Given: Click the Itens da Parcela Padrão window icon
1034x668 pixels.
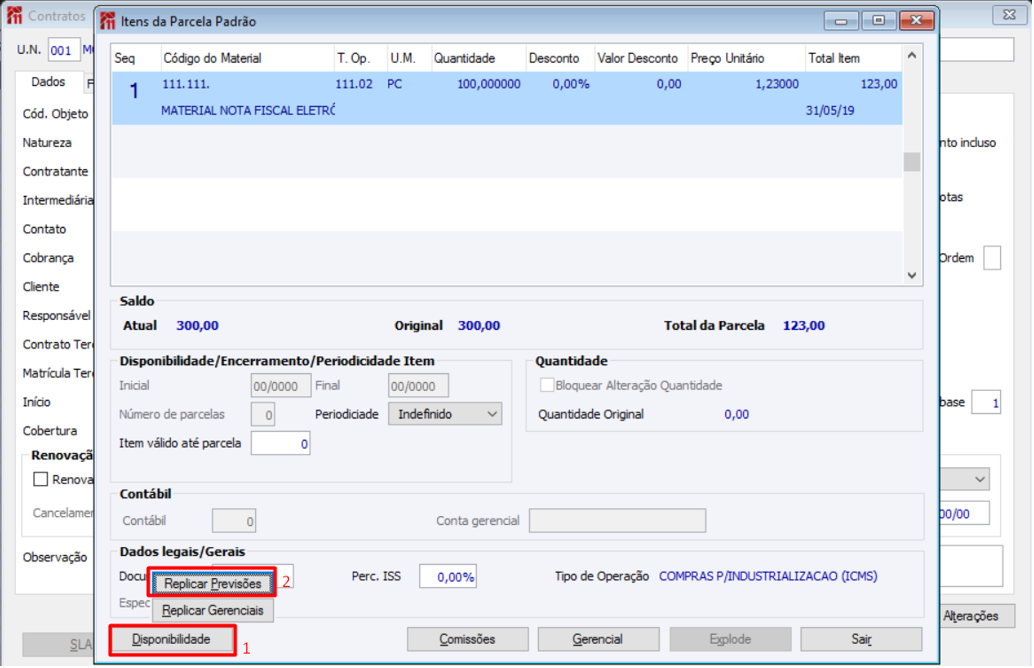Looking at the screenshot, I should (108, 21).
